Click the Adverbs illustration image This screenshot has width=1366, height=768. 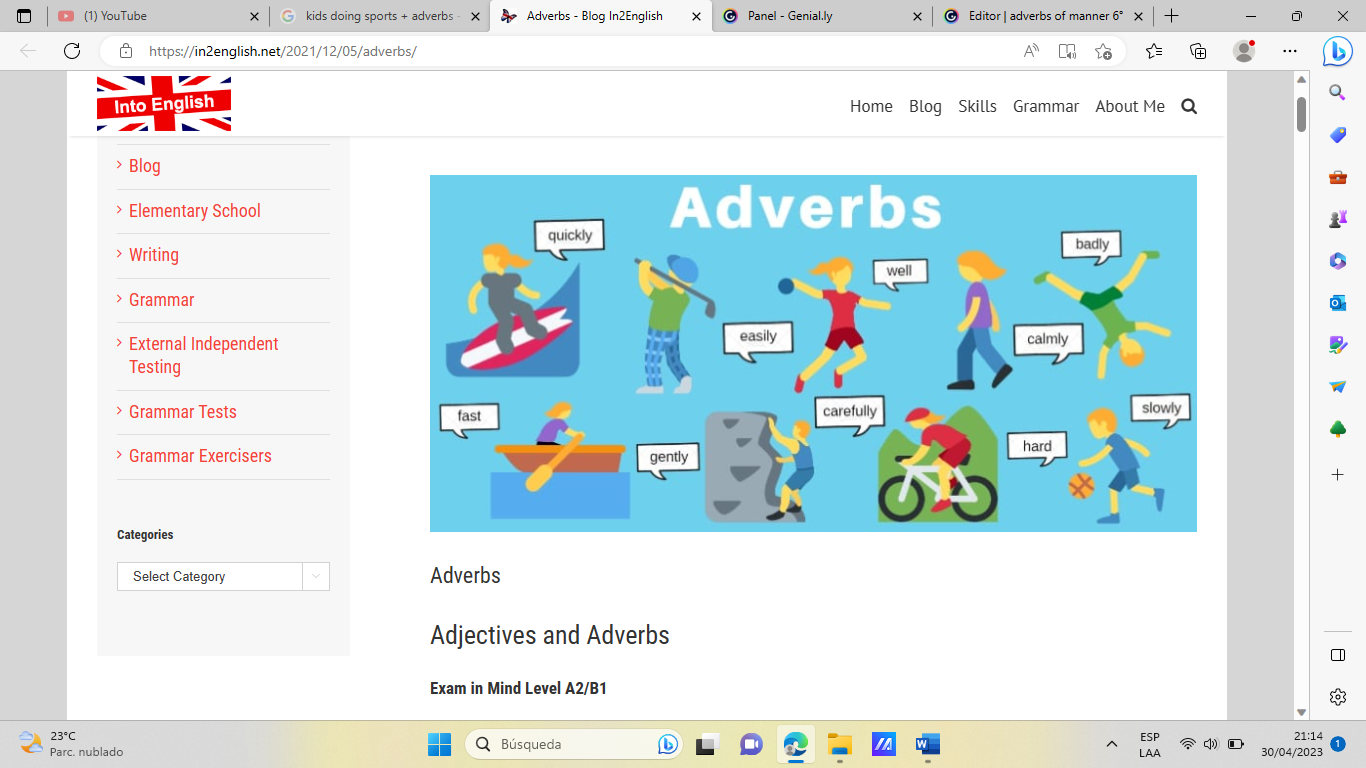point(813,353)
